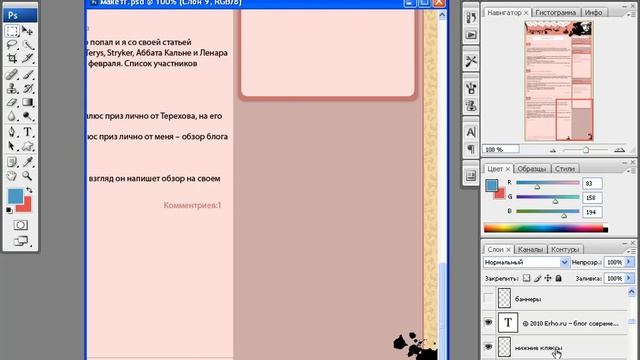Toggle lock image pixels
The width and height of the screenshot is (640, 360).
(x=538, y=278)
